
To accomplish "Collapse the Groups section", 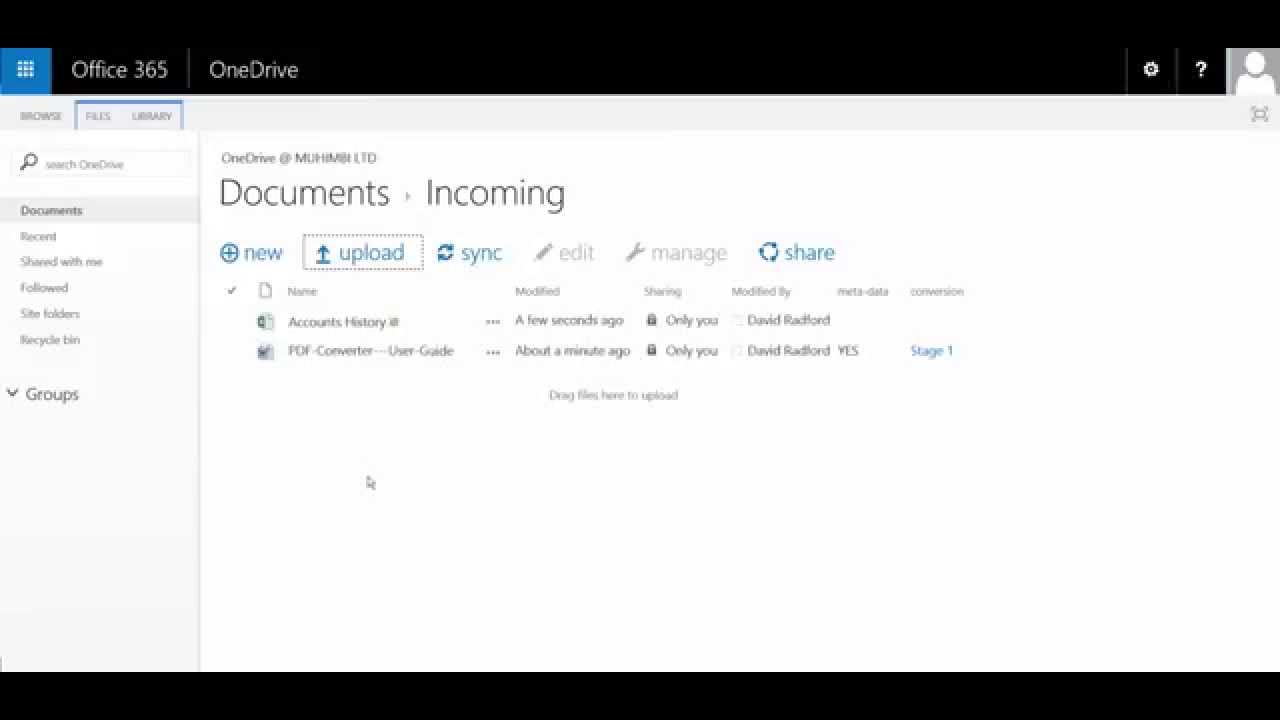I will (12, 393).
